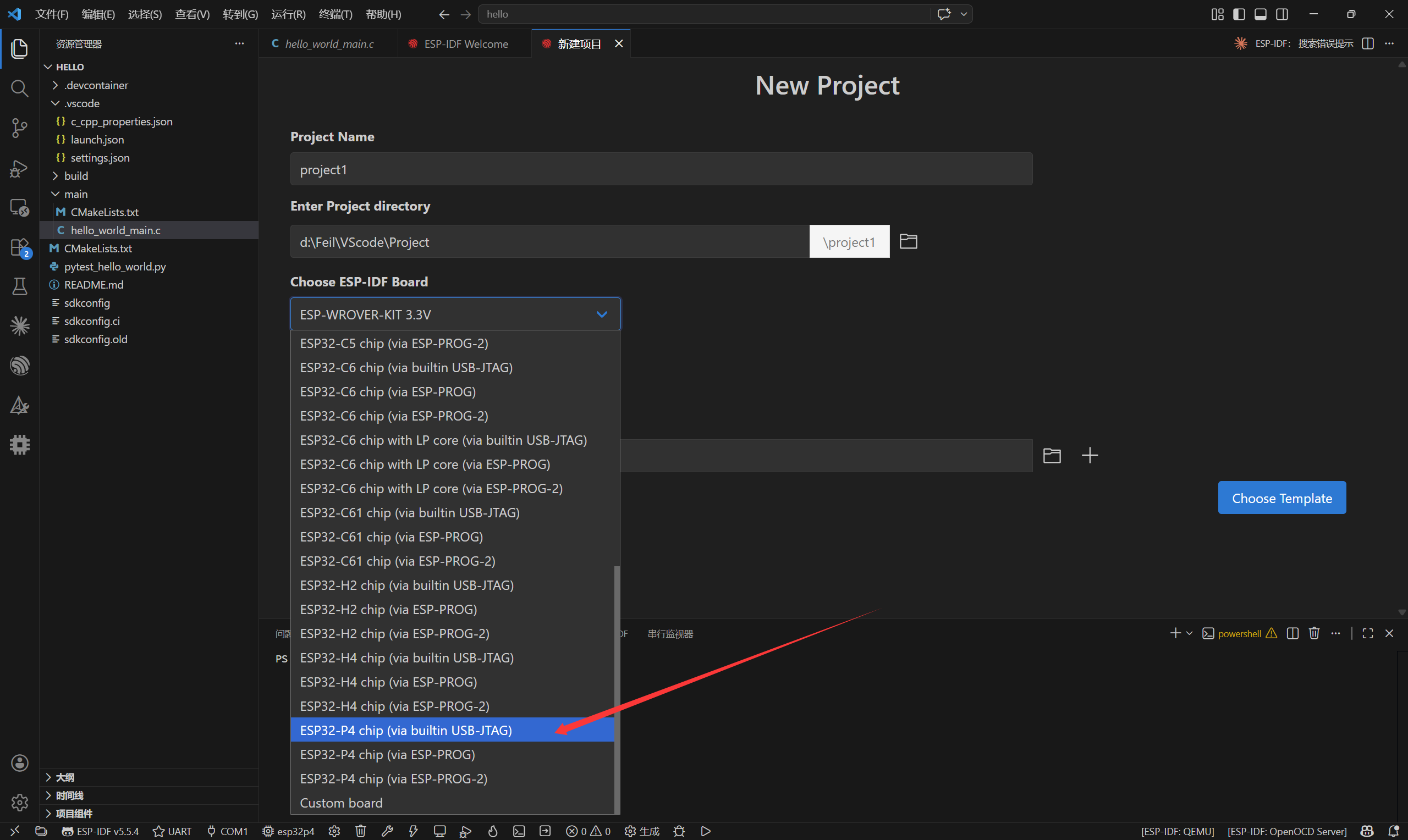Open the Search view in activity bar

point(19,89)
